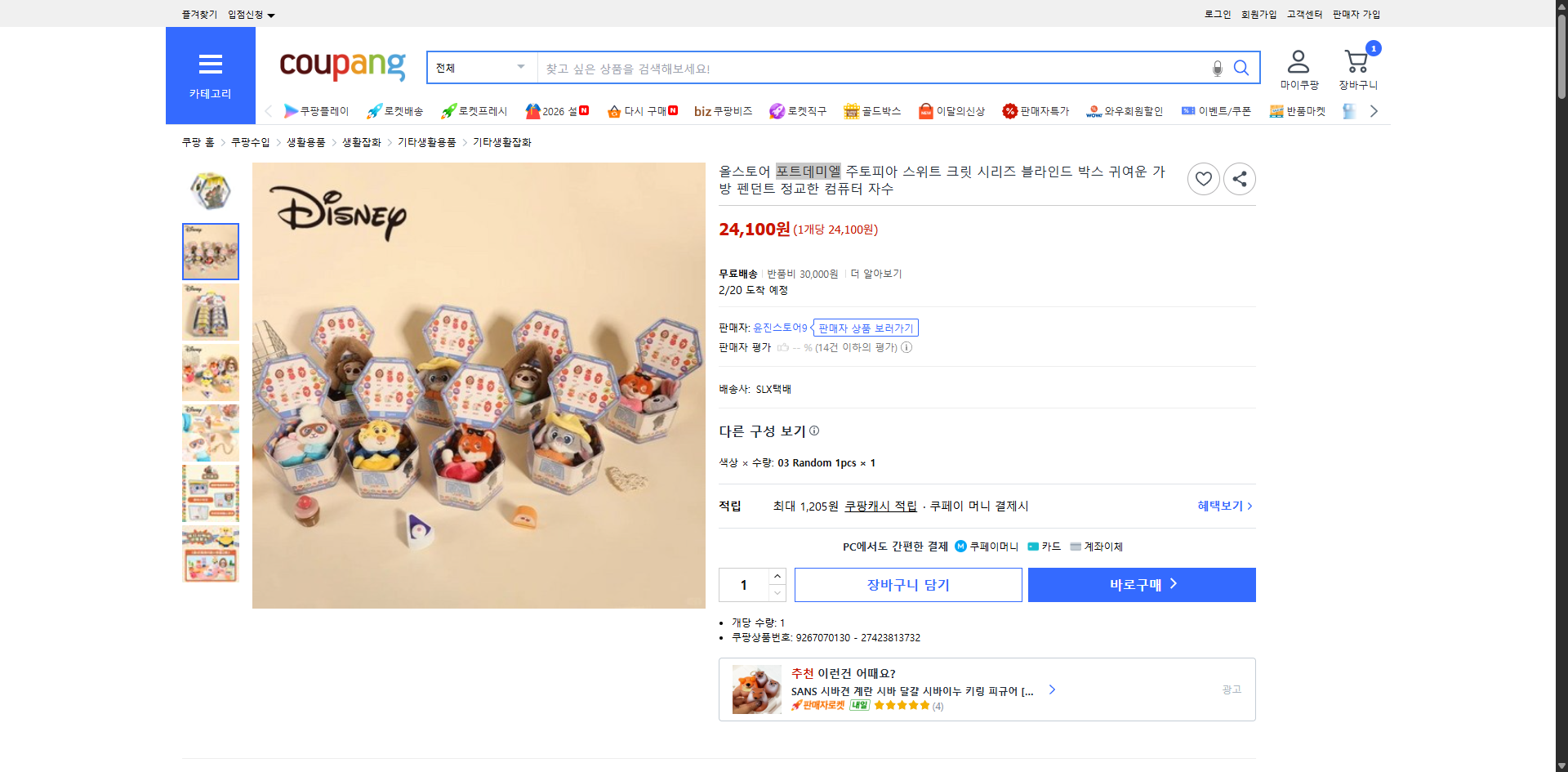Select the second product thumbnail

pyautogui.click(x=210, y=311)
